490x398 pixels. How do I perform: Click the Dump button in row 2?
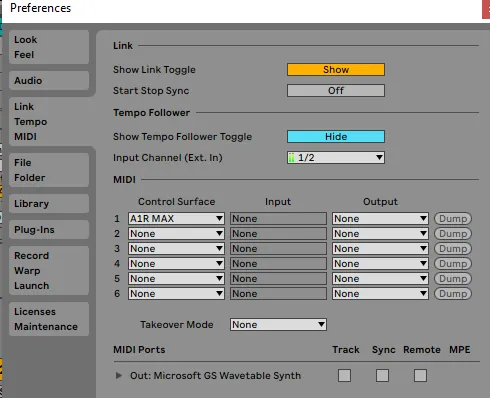click(453, 233)
